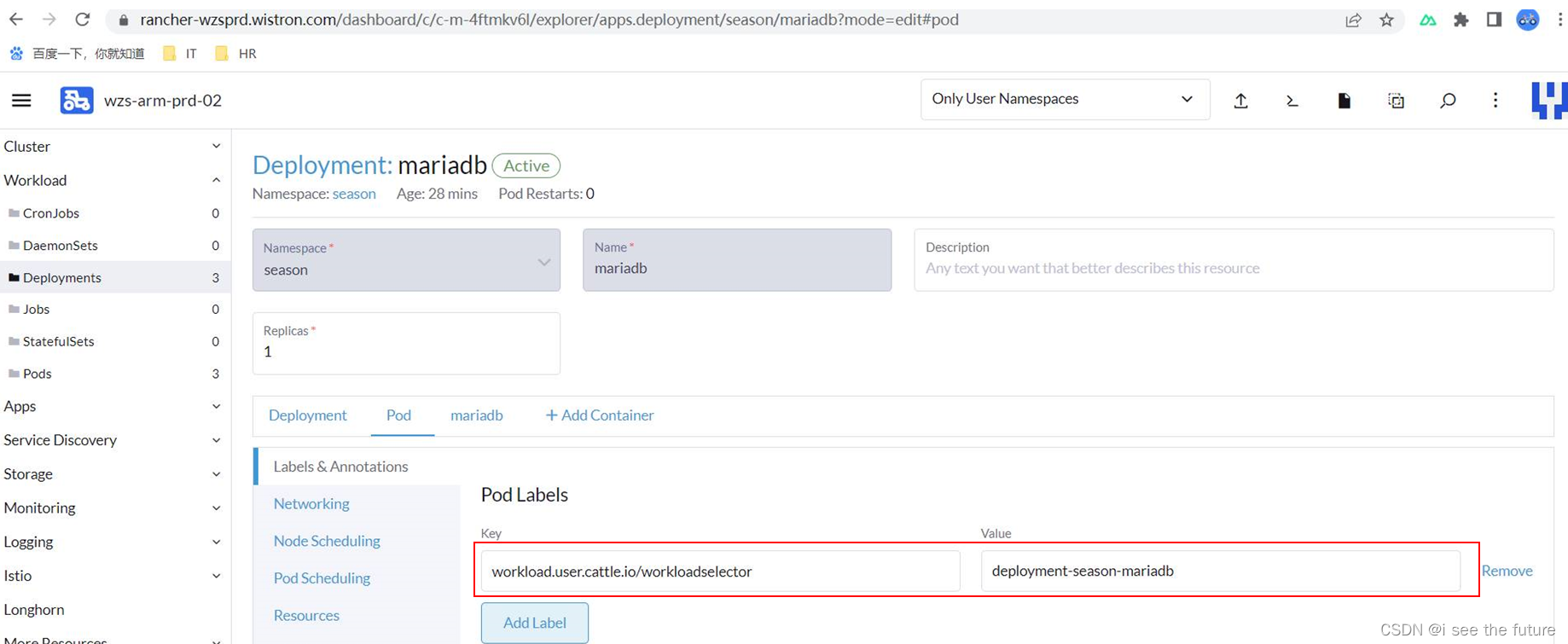Screen dimensions: 1568x644
Task: Copy KubeConfig to clipboard icon
Action: click(1397, 101)
